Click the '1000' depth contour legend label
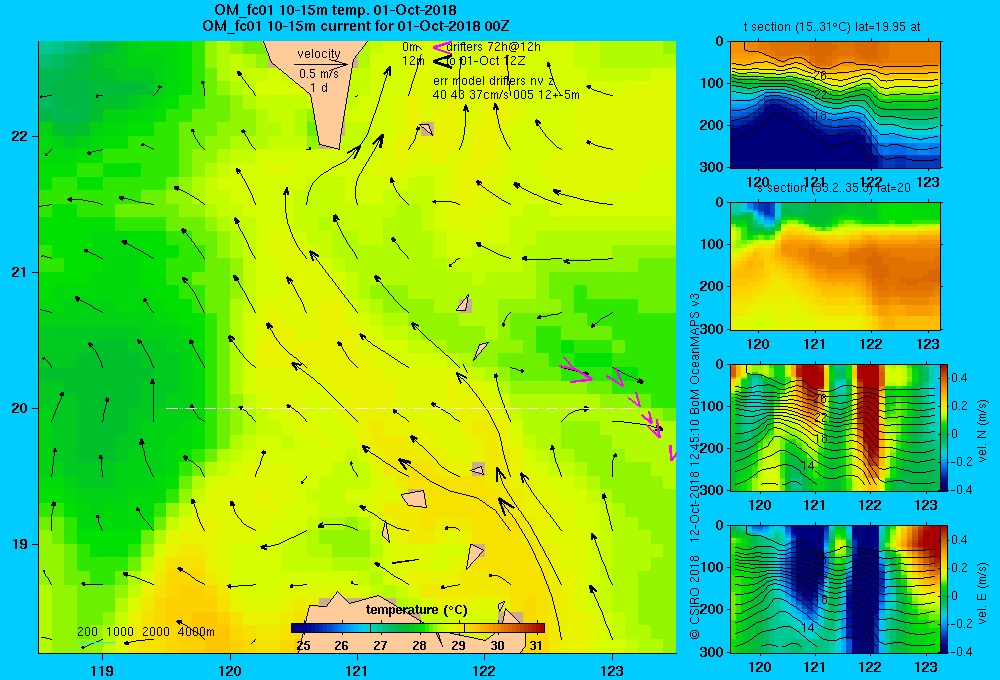The height and width of the screenshot is (680, 1000). 120,632
